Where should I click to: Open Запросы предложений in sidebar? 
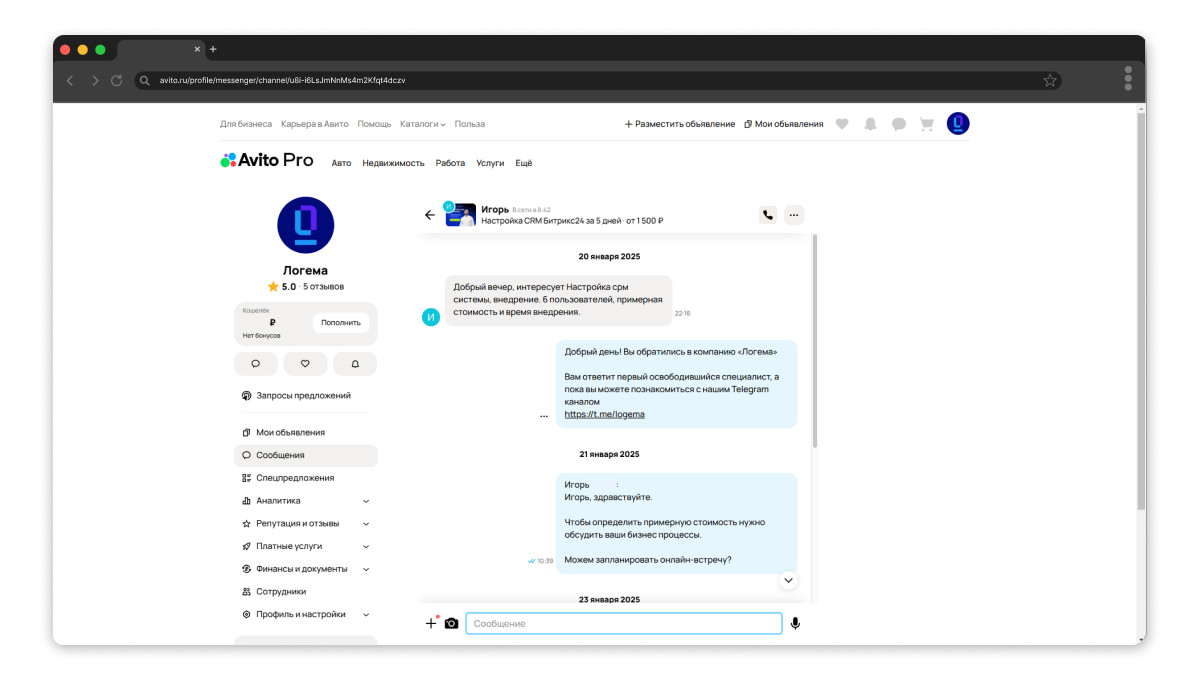point(303,395)
